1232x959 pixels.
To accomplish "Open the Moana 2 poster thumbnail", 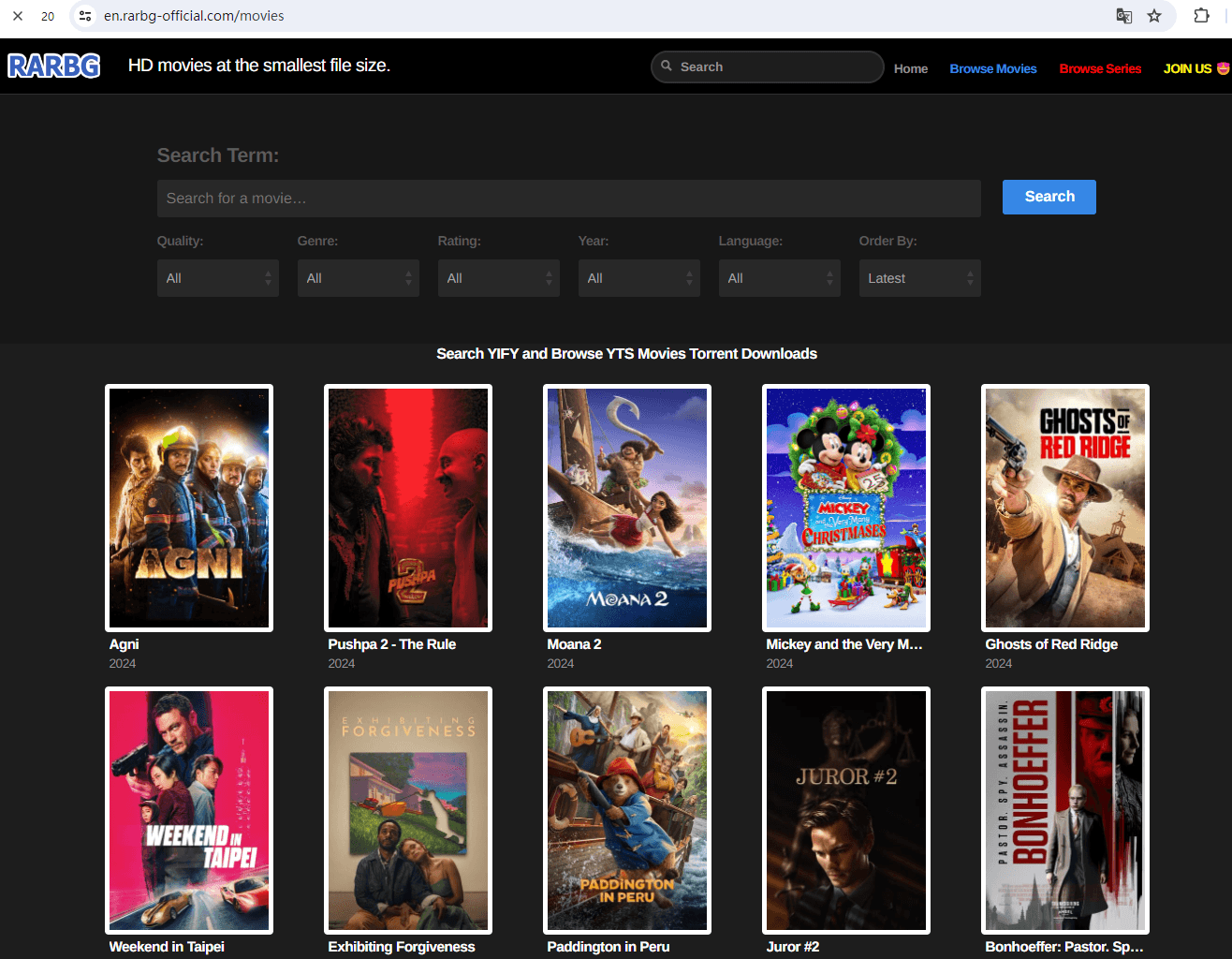I will 627,508.
